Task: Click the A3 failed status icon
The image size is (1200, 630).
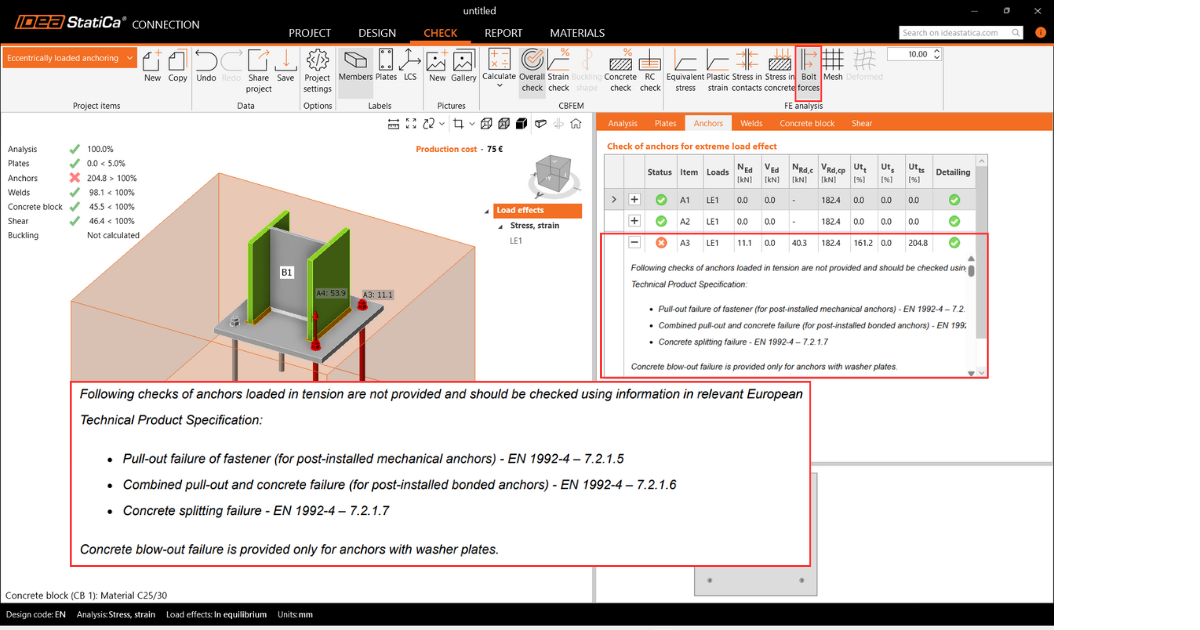Action: (x=660, y=242)
